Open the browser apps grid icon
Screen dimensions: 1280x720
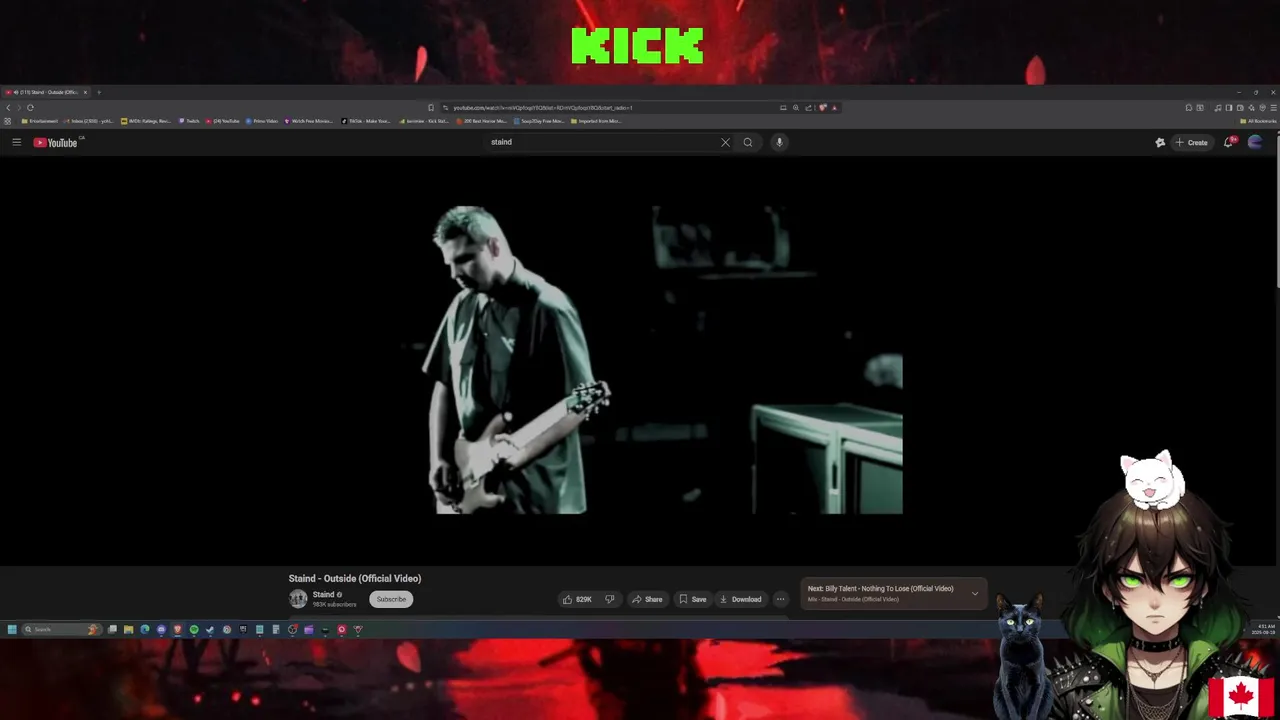point(7,121)
